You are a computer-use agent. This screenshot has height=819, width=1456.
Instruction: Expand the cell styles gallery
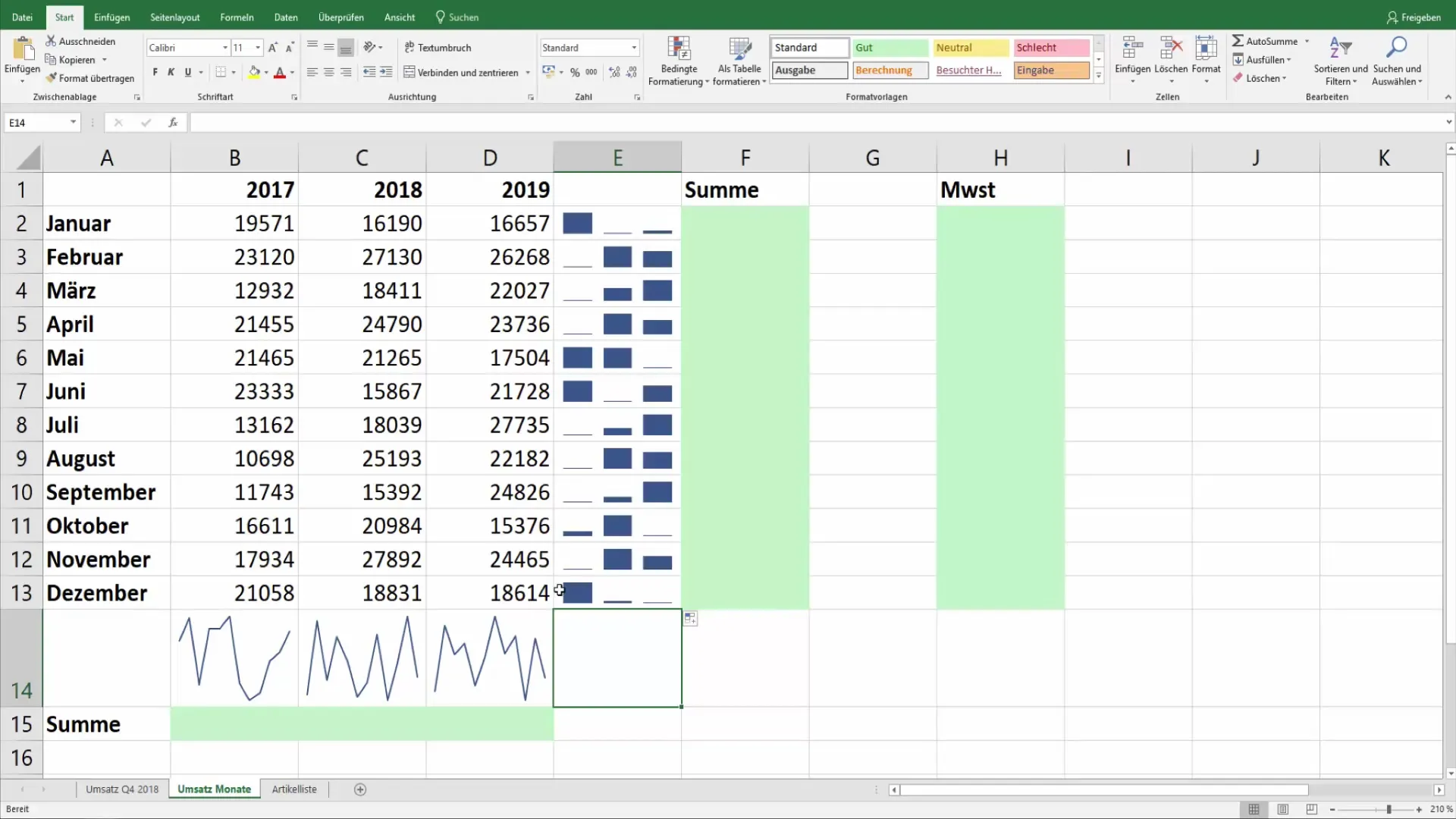[x=1098, y=76]
